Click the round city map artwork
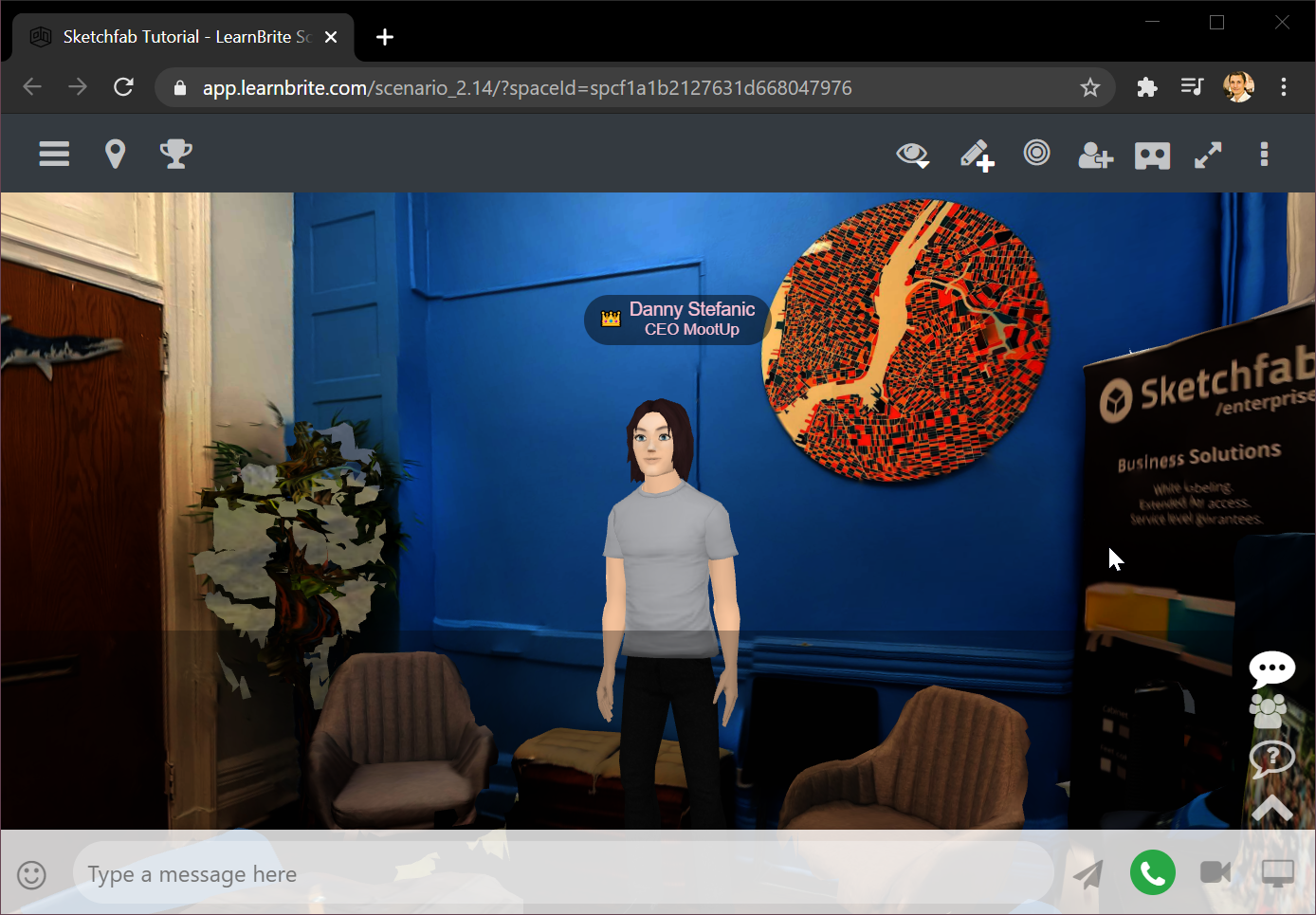The height and width of the screenshot is (915, 1316). point(905,341)
